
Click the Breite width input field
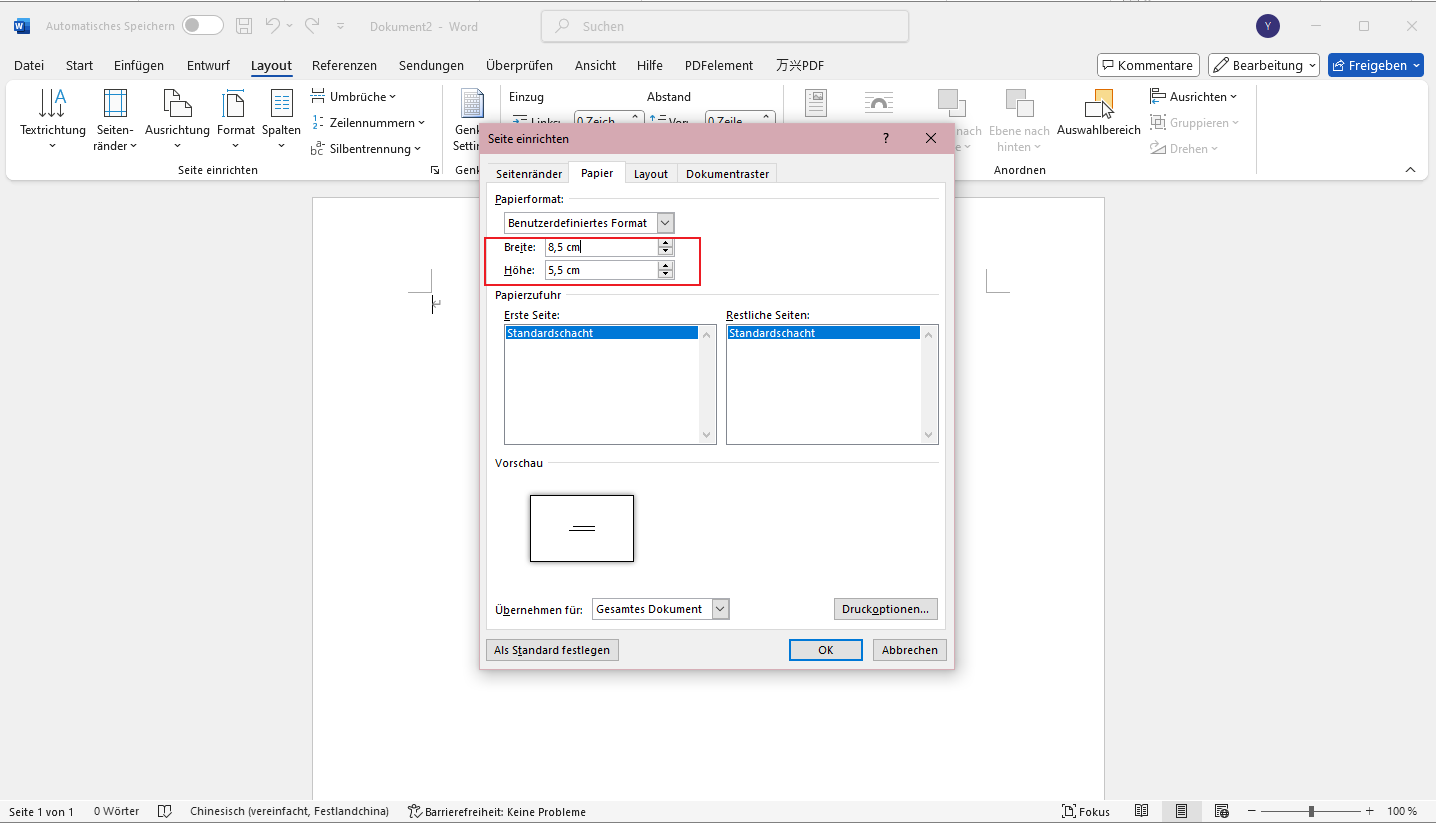(x=602, y=247)
